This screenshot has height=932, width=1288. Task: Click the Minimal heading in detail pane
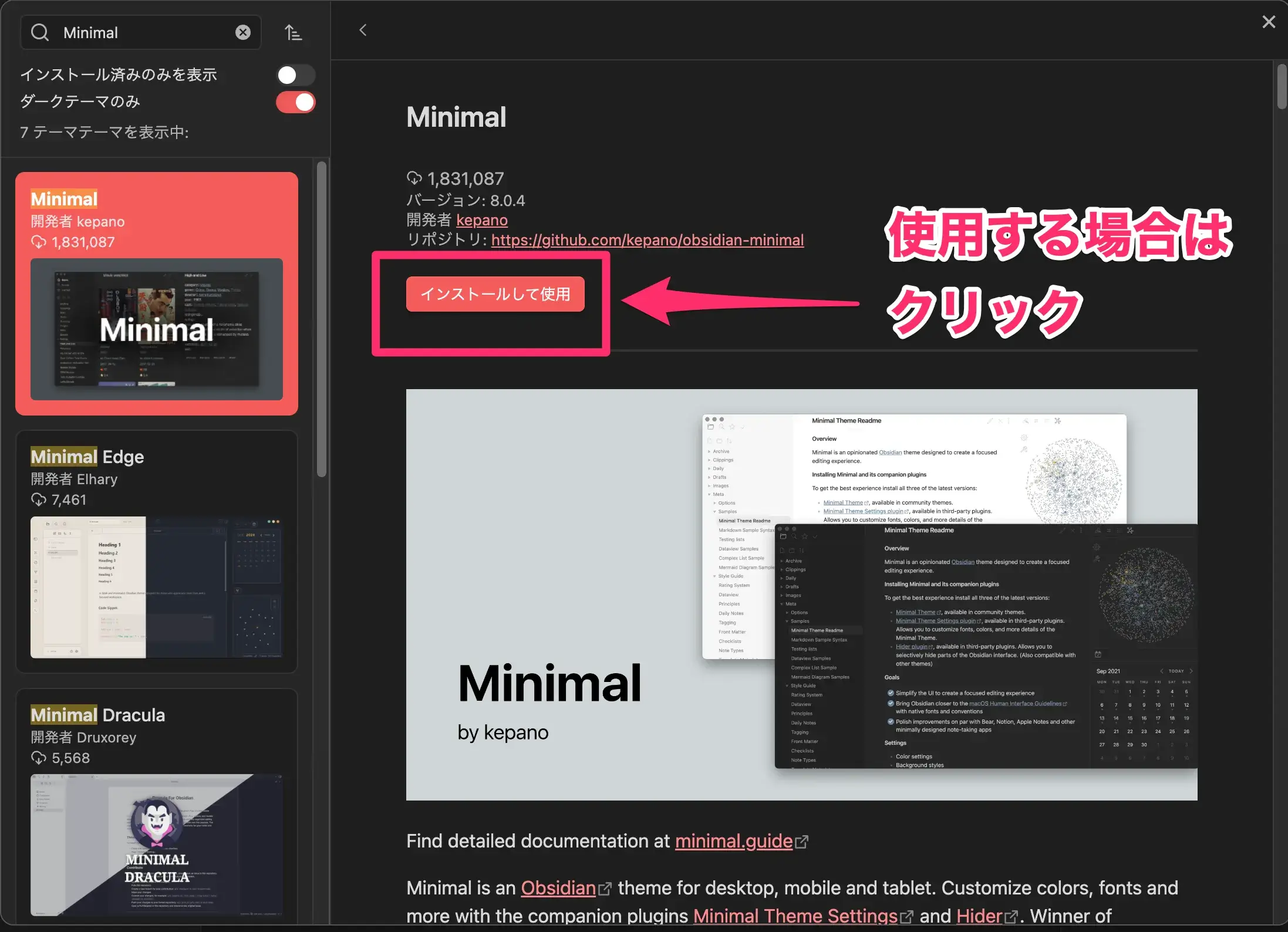pos(457,117)
